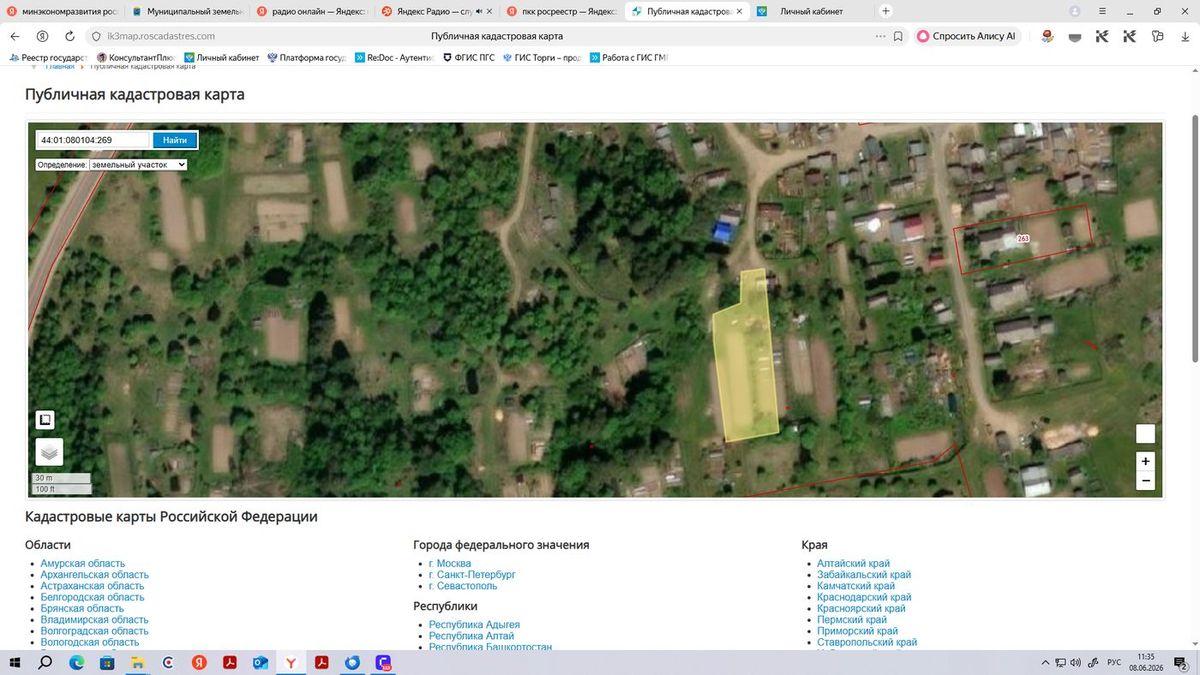Open г. Санкт-Петербург link
The height and width of the screenshot is (675, 1200).
point(472,575)
